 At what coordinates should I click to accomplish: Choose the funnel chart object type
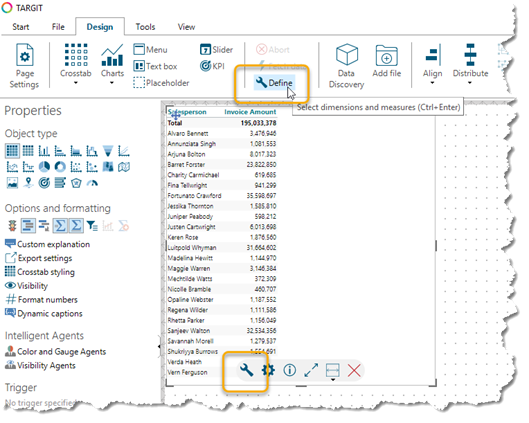(108, 151)
